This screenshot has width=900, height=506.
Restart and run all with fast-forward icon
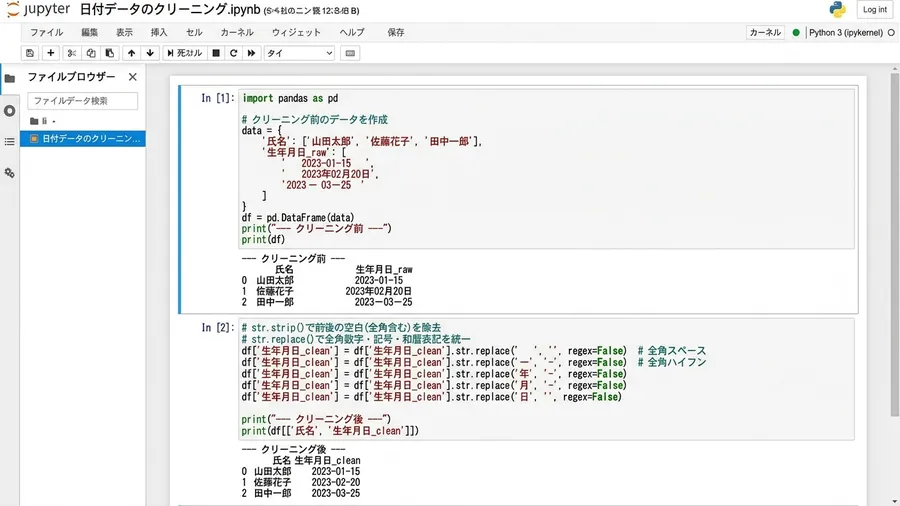[x=251, y=53]
